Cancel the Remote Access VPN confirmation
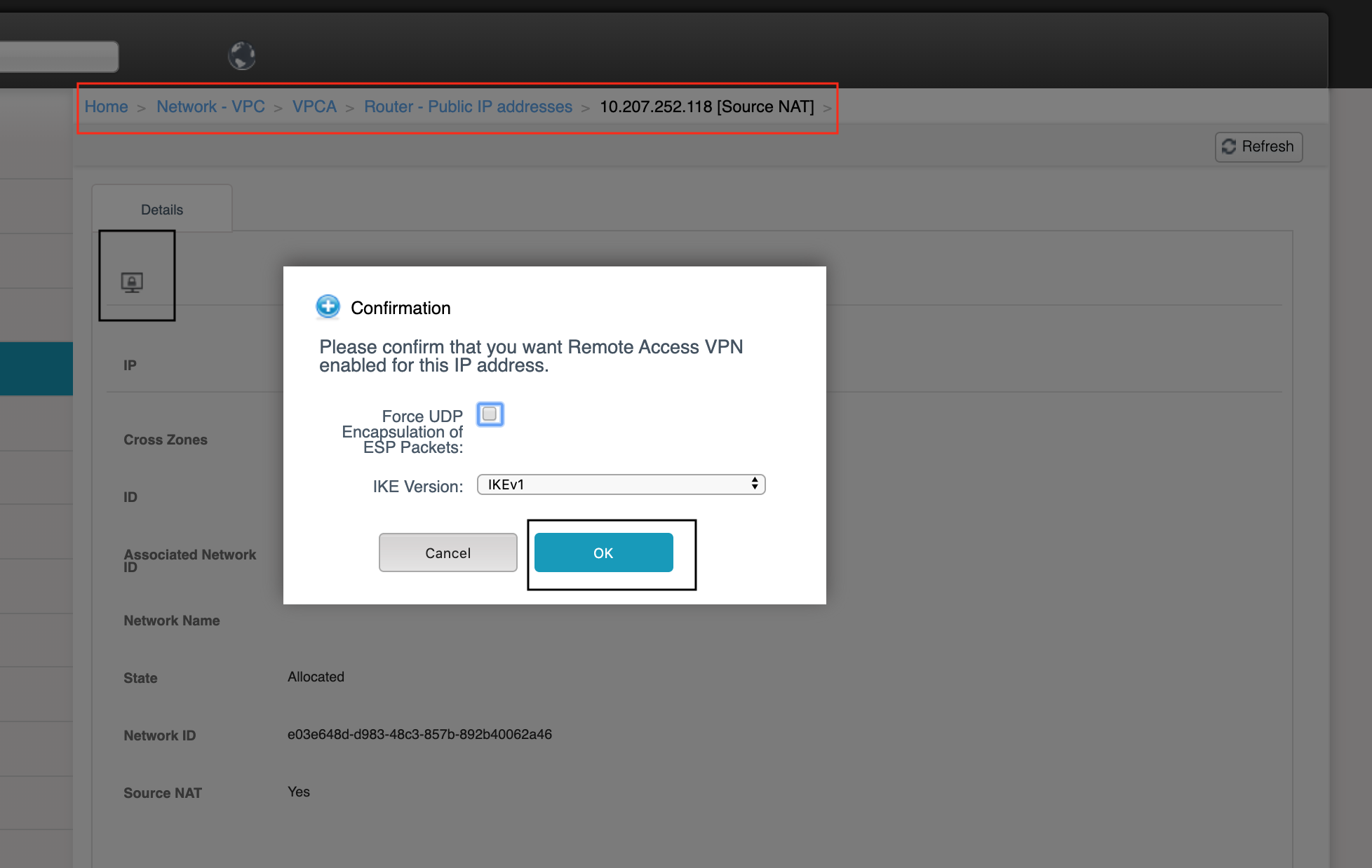This screenshot has width=1372, height=868. [x=448, y=552]
